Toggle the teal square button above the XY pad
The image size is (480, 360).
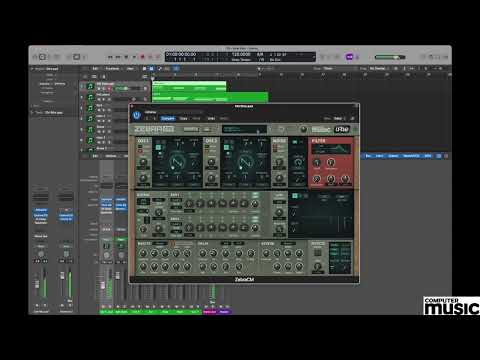(x=295, y=196)
